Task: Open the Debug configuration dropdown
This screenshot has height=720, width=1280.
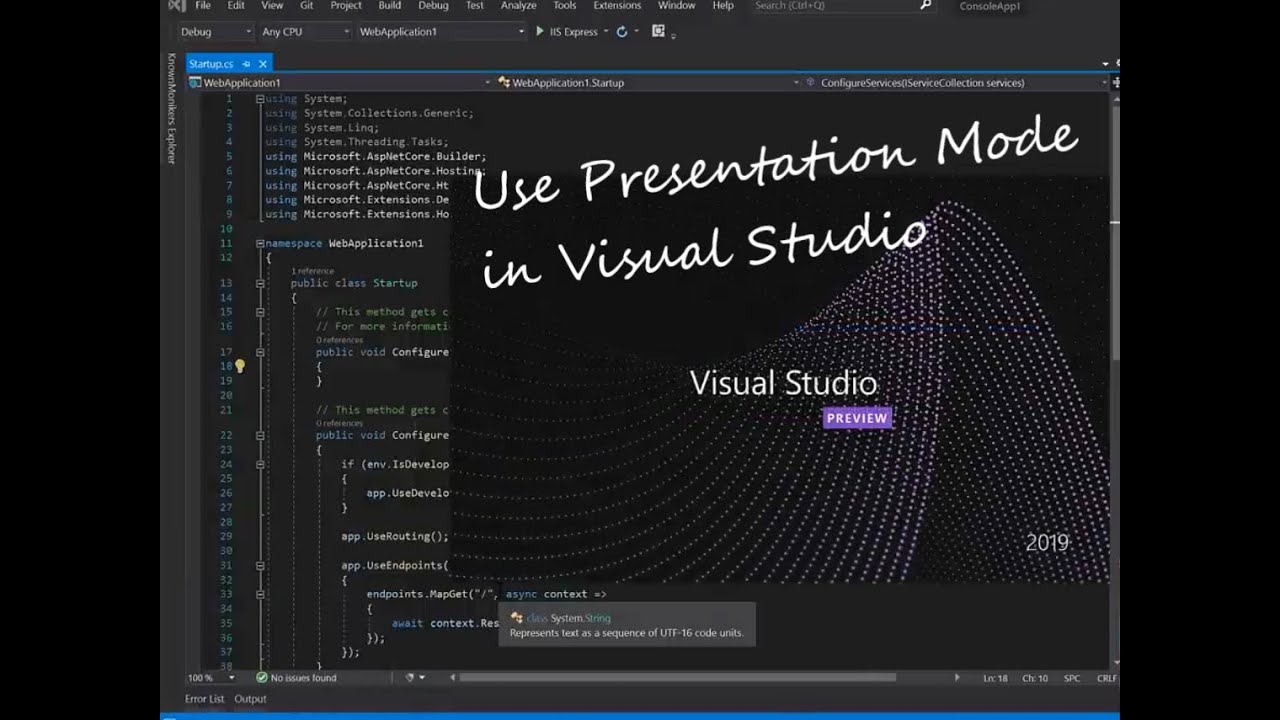Action: [x=214, y=32]
